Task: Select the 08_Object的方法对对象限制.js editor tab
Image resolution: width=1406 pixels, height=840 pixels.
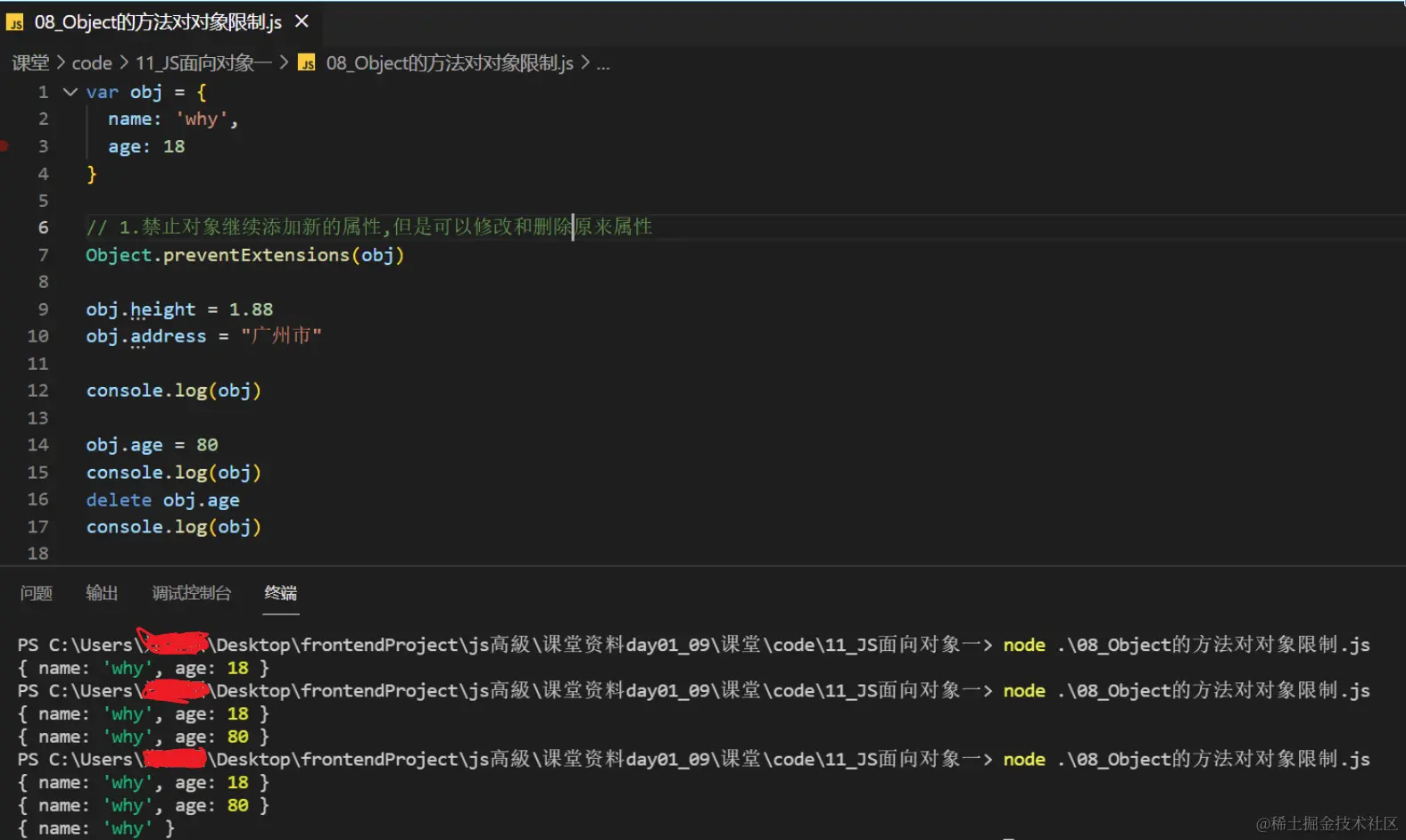Action: 161,22
